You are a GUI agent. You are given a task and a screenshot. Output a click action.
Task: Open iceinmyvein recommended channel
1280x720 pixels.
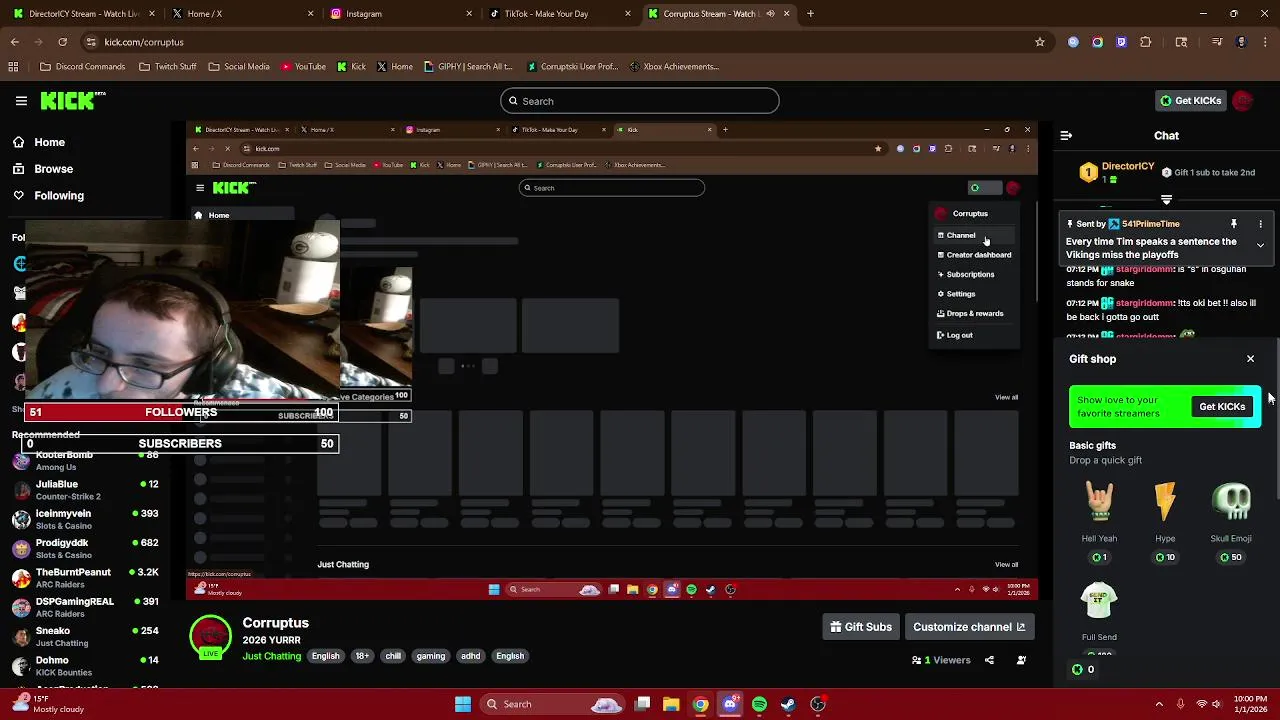85,519
